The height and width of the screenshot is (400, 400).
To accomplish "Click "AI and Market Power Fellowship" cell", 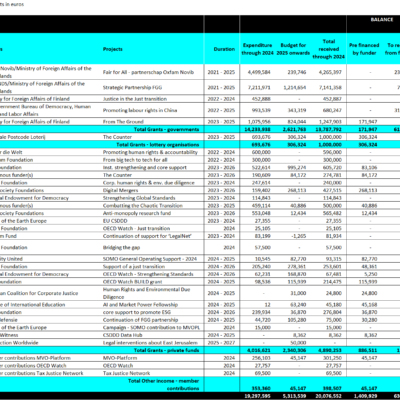I will coord(140,305).
